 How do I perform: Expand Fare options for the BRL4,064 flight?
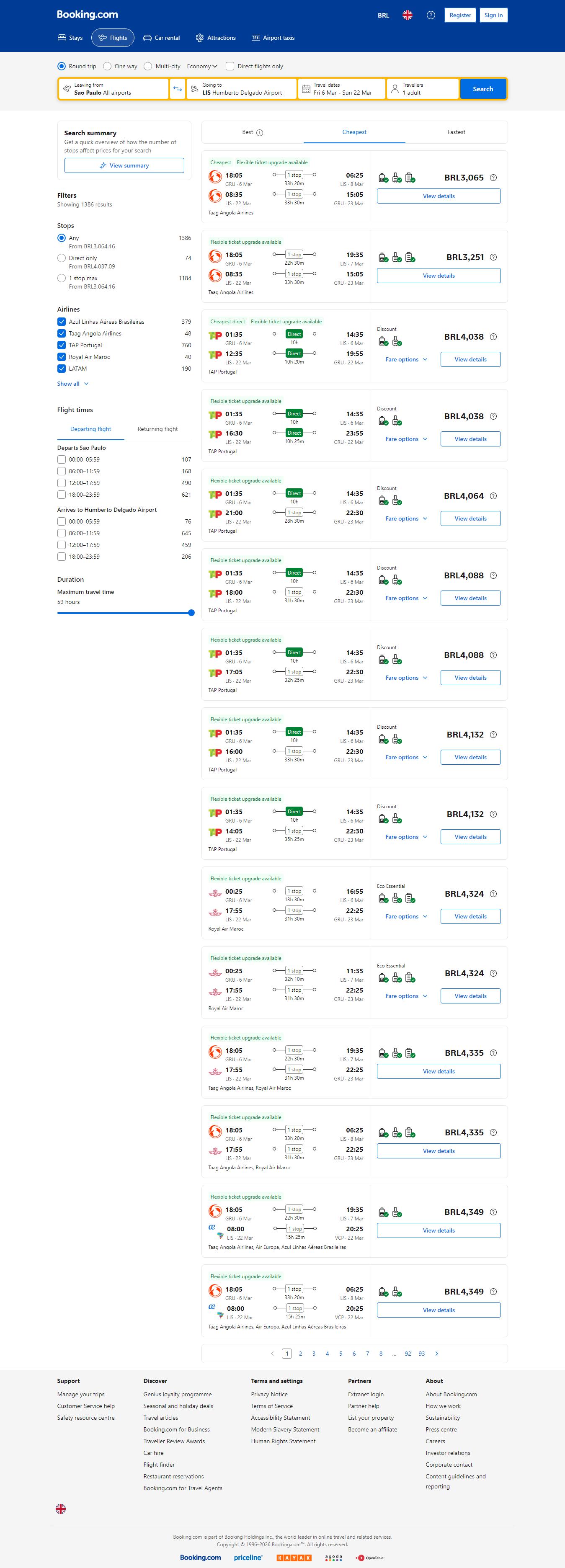(x=406, y=518)
